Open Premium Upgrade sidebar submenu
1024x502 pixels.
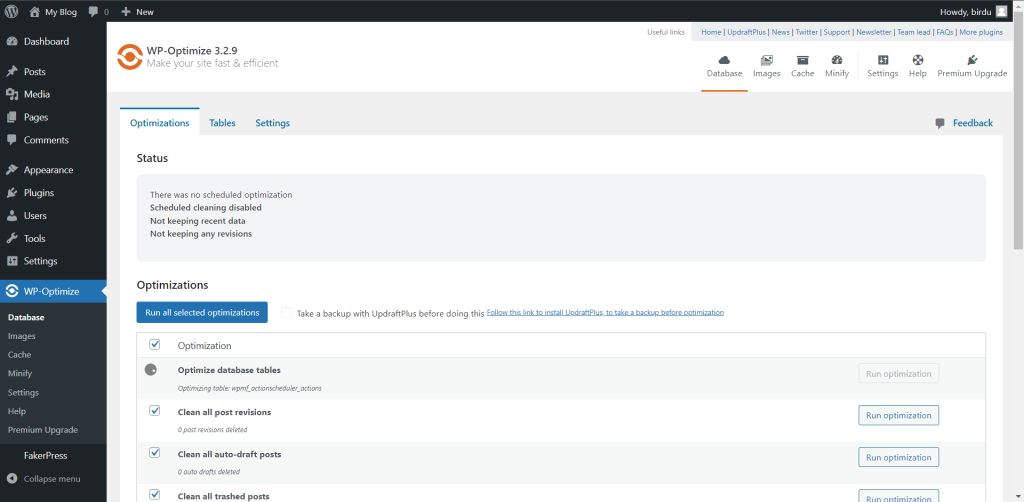(x=42, y=430)
